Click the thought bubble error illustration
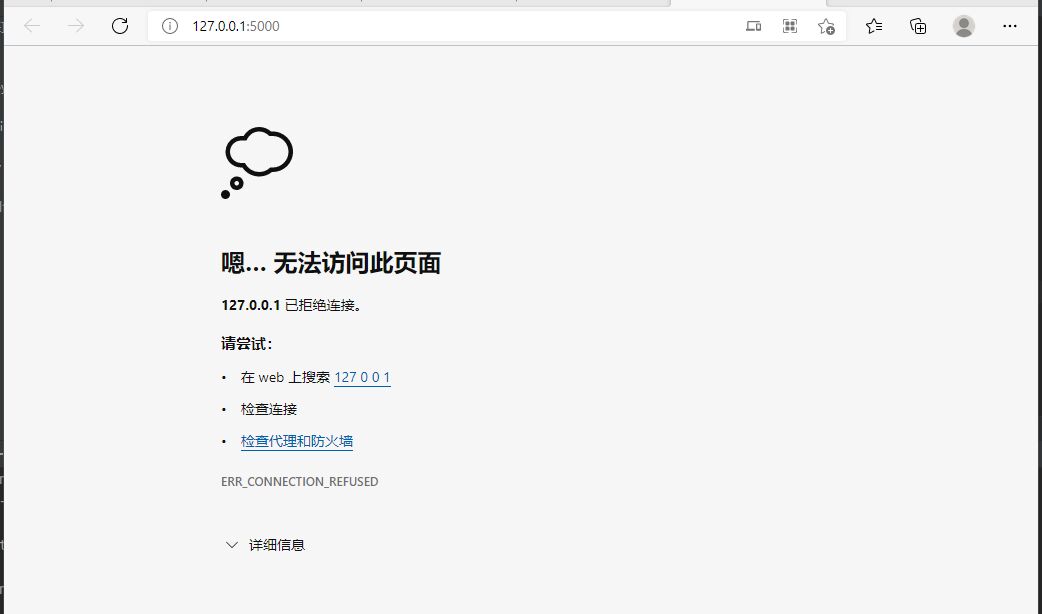 pos(257,163)
